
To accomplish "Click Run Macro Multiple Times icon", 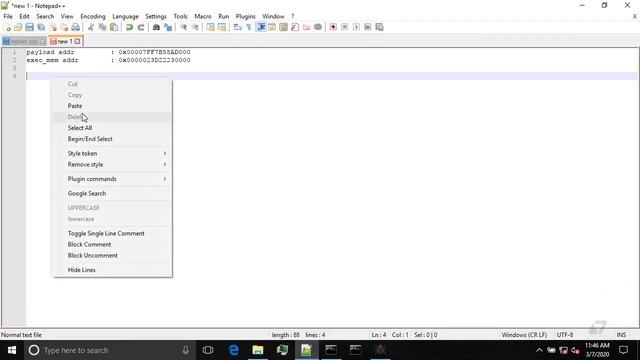I will (367, 27).
